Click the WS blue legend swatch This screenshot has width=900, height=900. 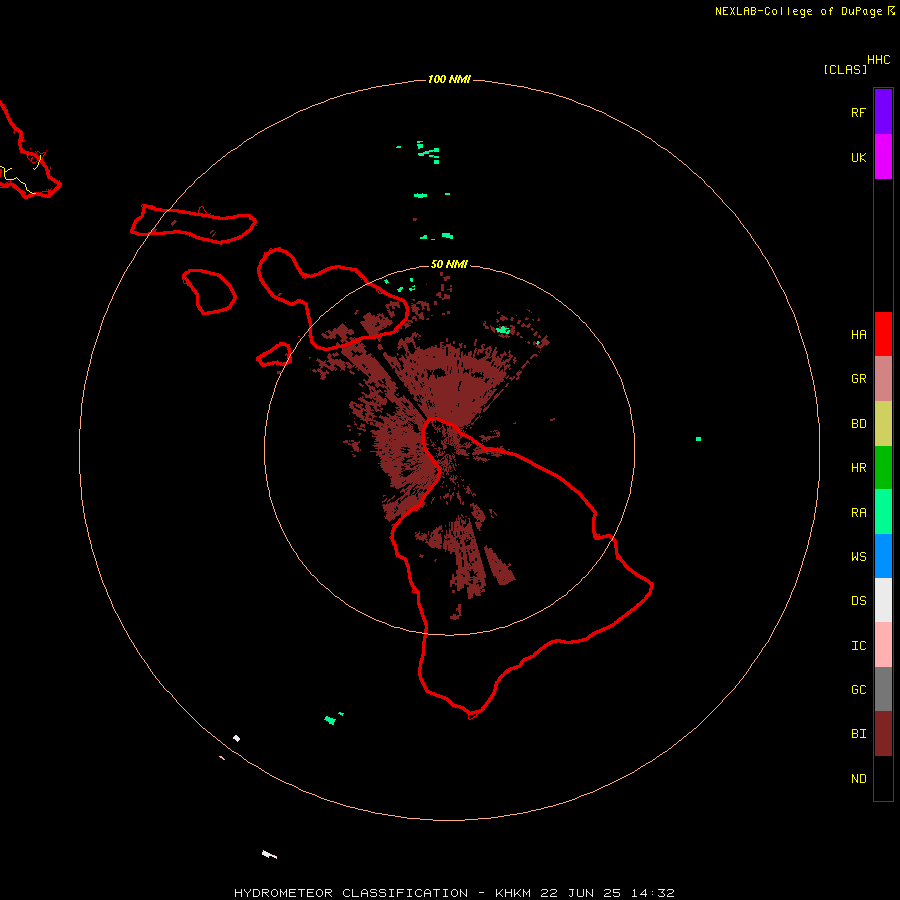tap(883, 556)
